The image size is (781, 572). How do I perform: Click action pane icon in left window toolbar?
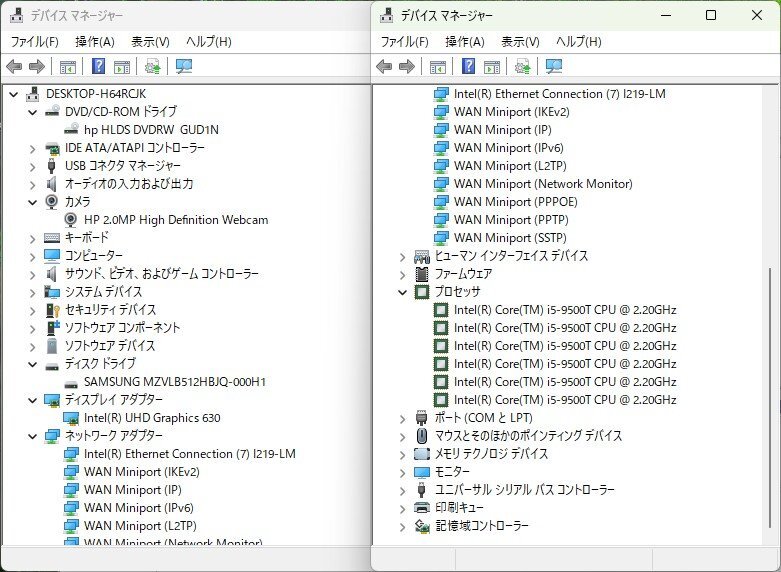[122, 66]
